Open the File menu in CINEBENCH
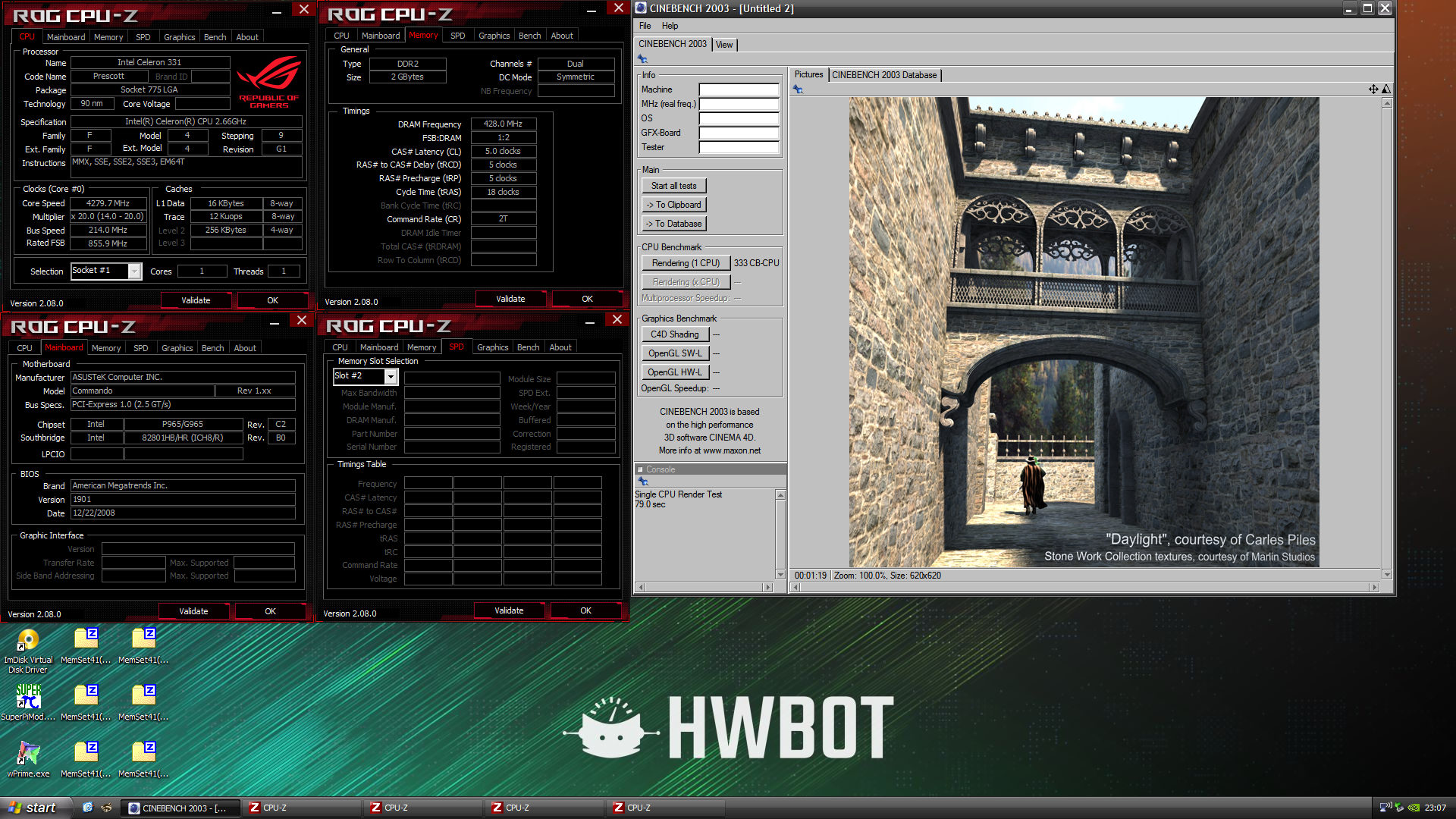This screenshot has height=819, width=1456. [645, 26]
